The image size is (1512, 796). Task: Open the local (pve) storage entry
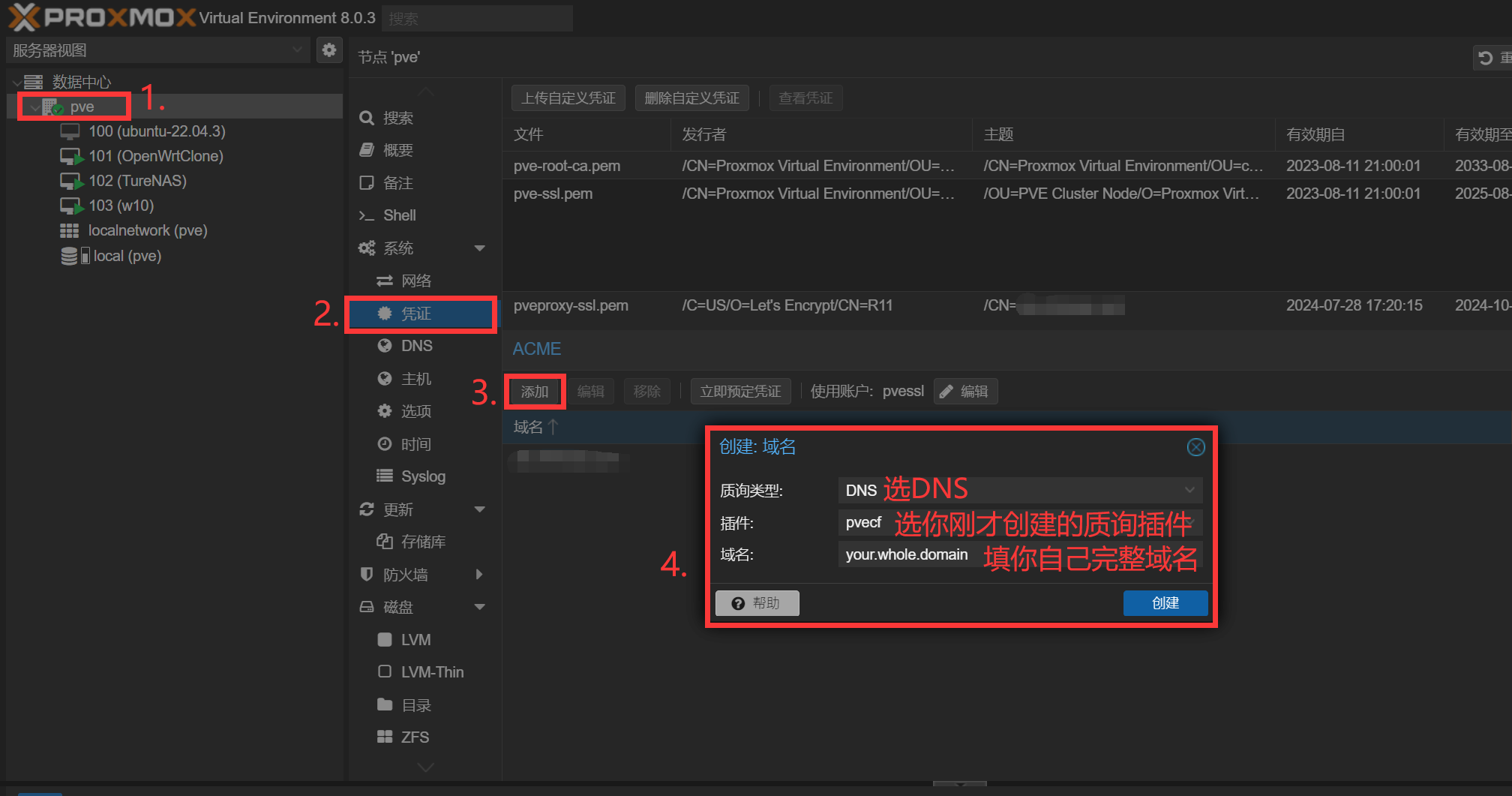click(127, 256)
